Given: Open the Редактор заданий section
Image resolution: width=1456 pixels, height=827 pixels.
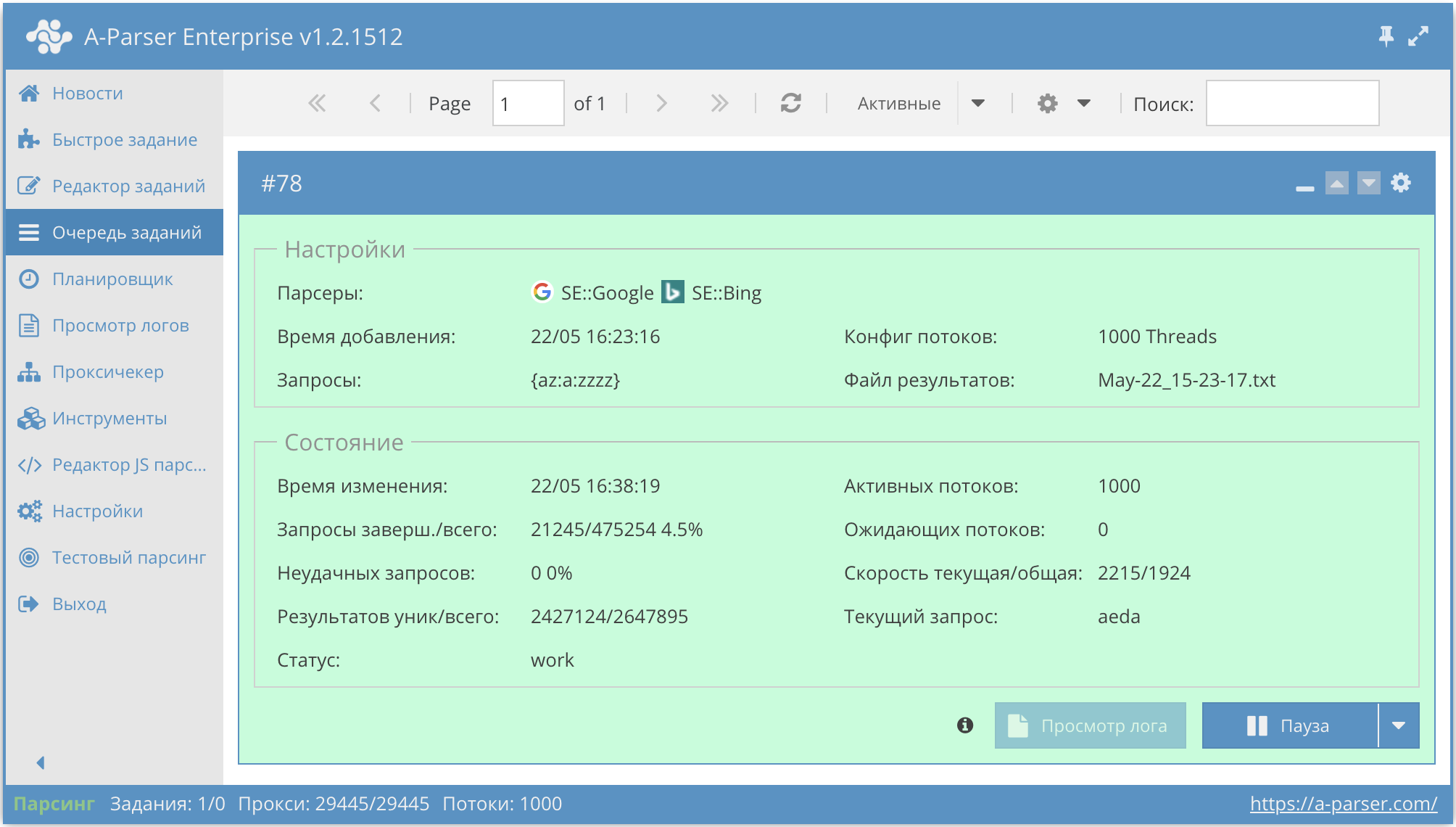Looking at the screenshot, I should [128, 186].
